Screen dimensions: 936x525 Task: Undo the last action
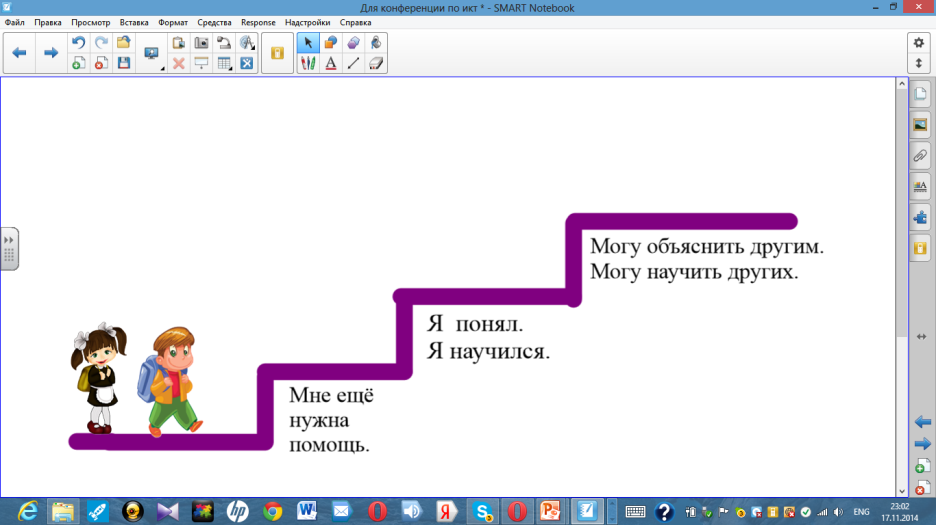78,43
